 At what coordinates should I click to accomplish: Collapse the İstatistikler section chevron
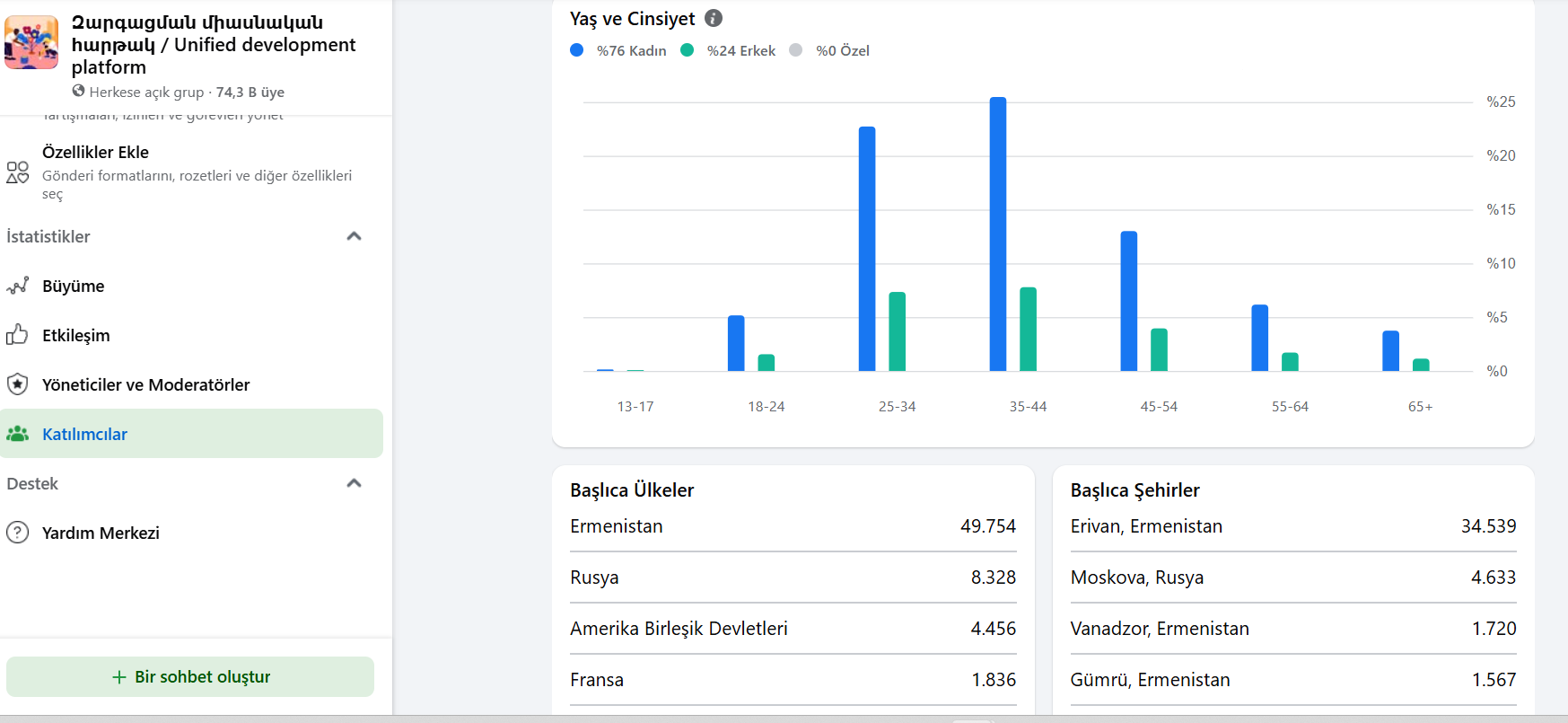354,236
